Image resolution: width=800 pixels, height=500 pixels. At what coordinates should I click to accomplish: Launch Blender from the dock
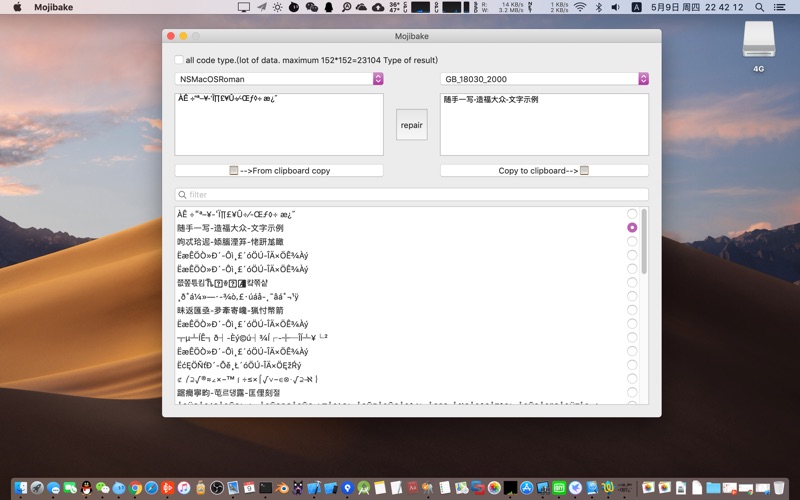pyautogui.click(x=282, y=488)
